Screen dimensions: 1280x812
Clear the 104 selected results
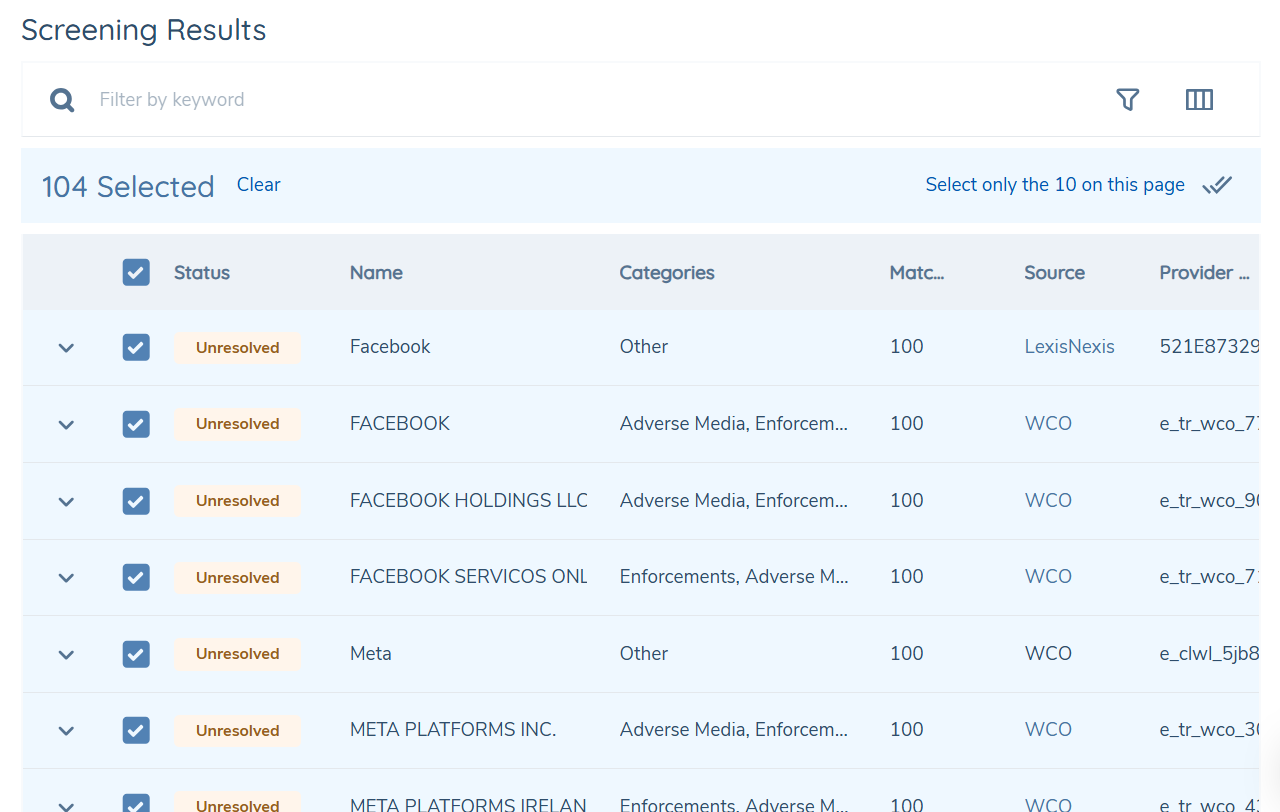pyautogui.click(x=259, y=185)
